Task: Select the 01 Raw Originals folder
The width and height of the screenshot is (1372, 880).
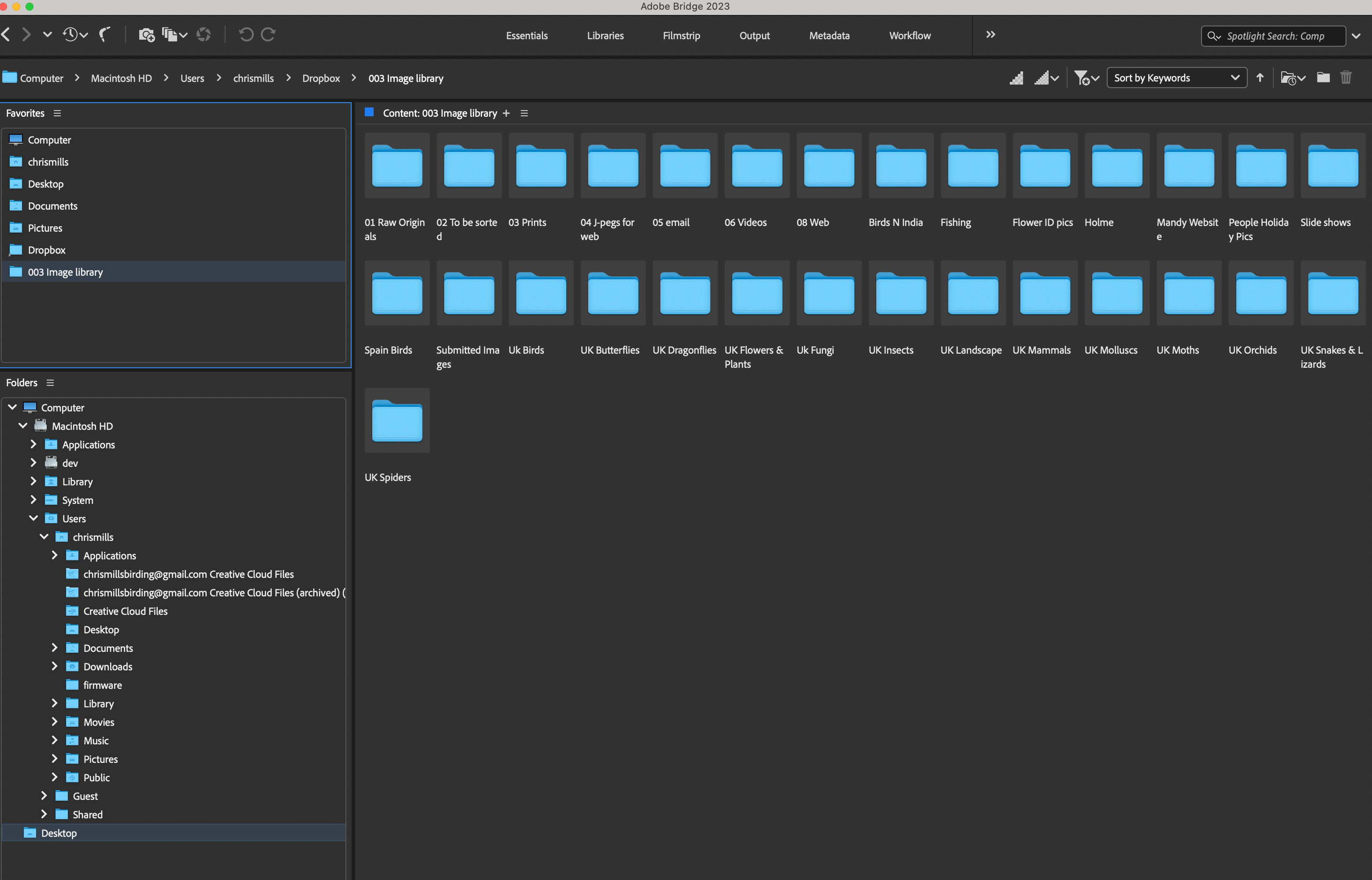Action: tap(397, 166)
